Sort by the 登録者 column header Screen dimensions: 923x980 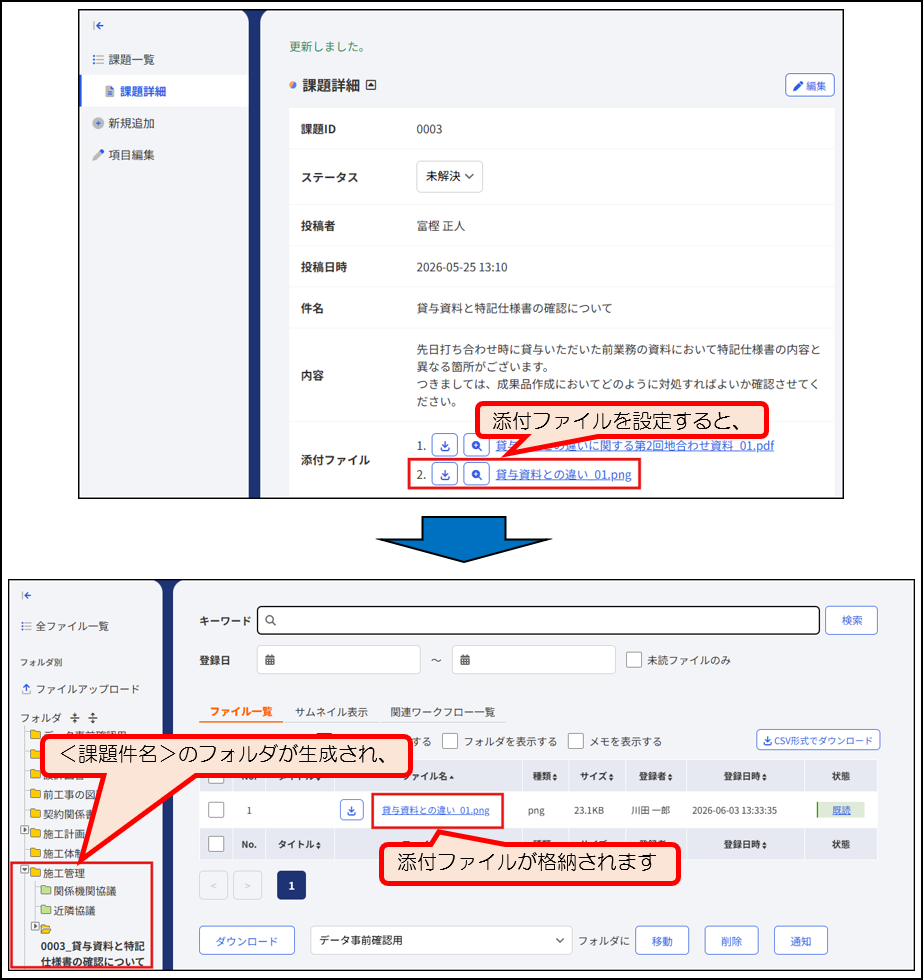(x=655, y=776)
